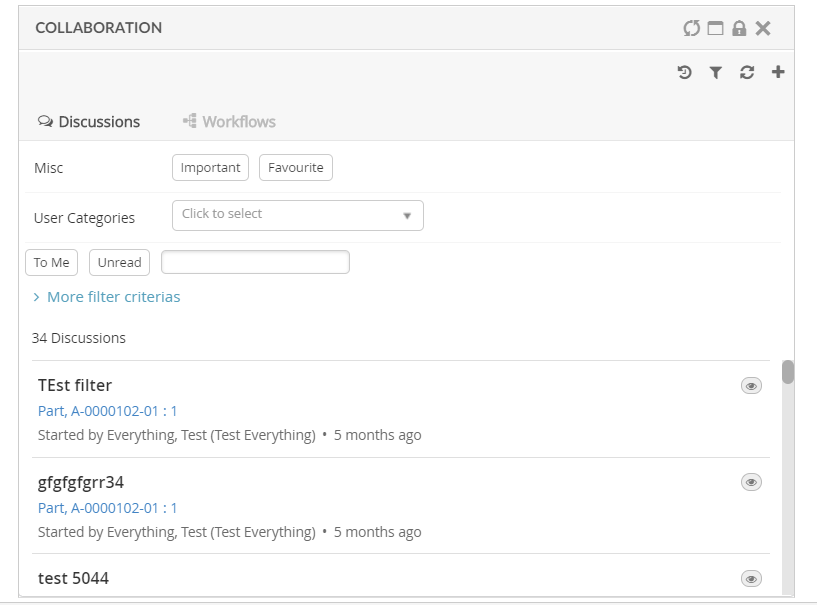The height and width of the screenshot is (605, 817).
Task: Open the User Categories dropdown
Action: [x=298, y=215]
